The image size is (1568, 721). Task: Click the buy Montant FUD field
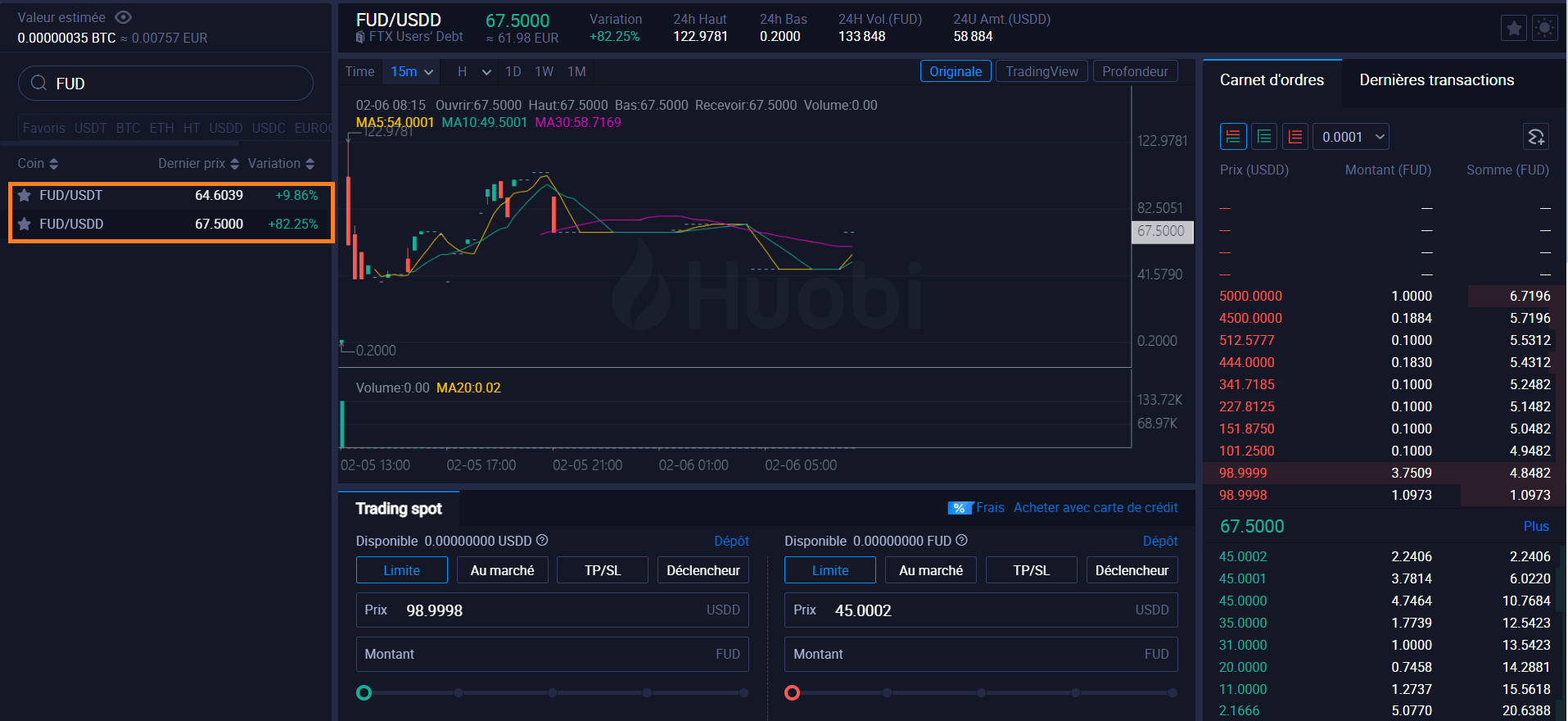tap(553, 654)
